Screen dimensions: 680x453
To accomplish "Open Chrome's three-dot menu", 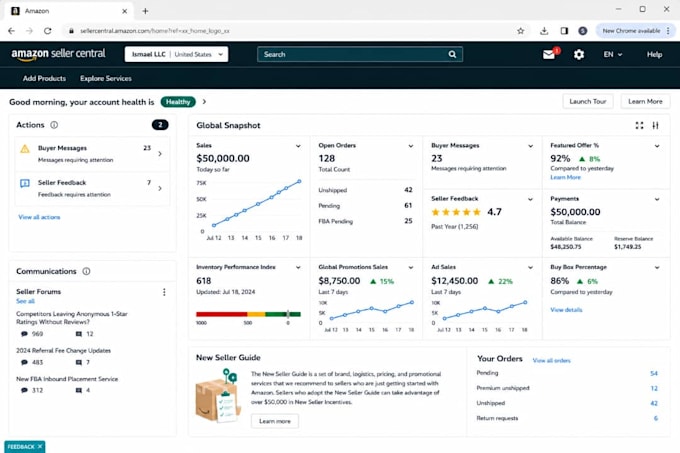I will click(668, 31).
